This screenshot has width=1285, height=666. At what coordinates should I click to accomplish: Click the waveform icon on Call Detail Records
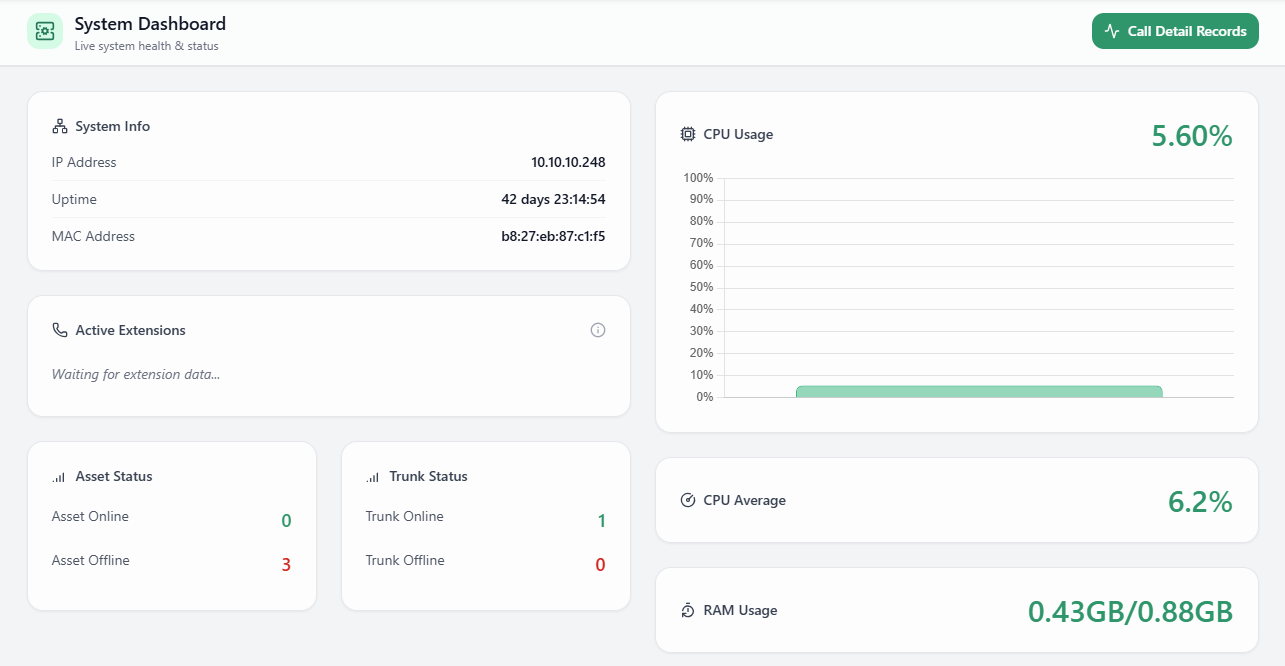click(1110, 31)
